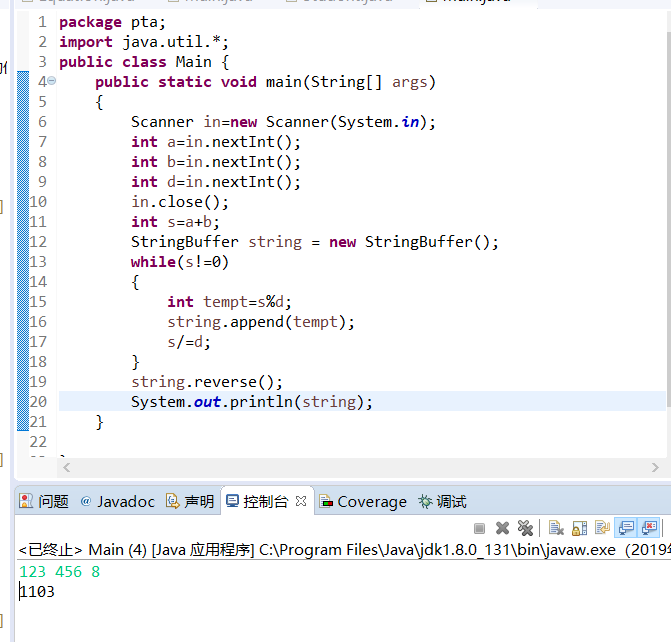Collapse the main method fold marker

[41, 82]
